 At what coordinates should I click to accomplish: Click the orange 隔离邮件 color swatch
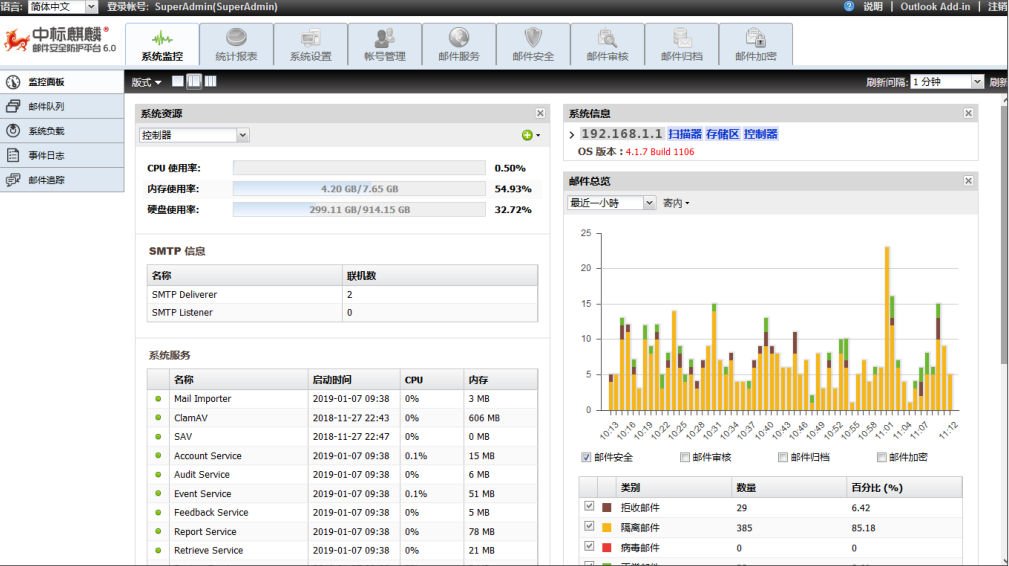click(606, 527)
